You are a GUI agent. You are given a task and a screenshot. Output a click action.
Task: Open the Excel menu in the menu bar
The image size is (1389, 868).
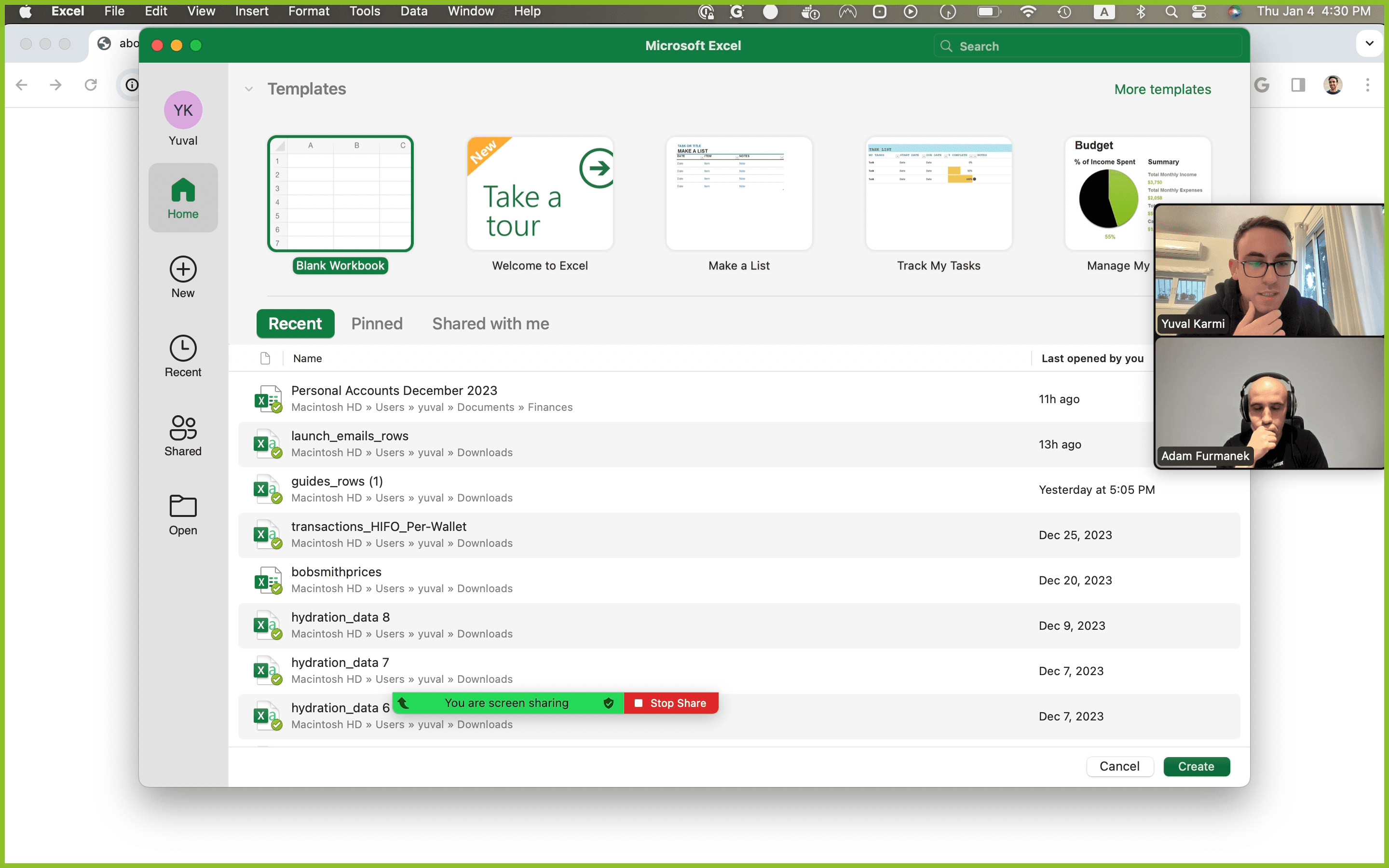68,12
